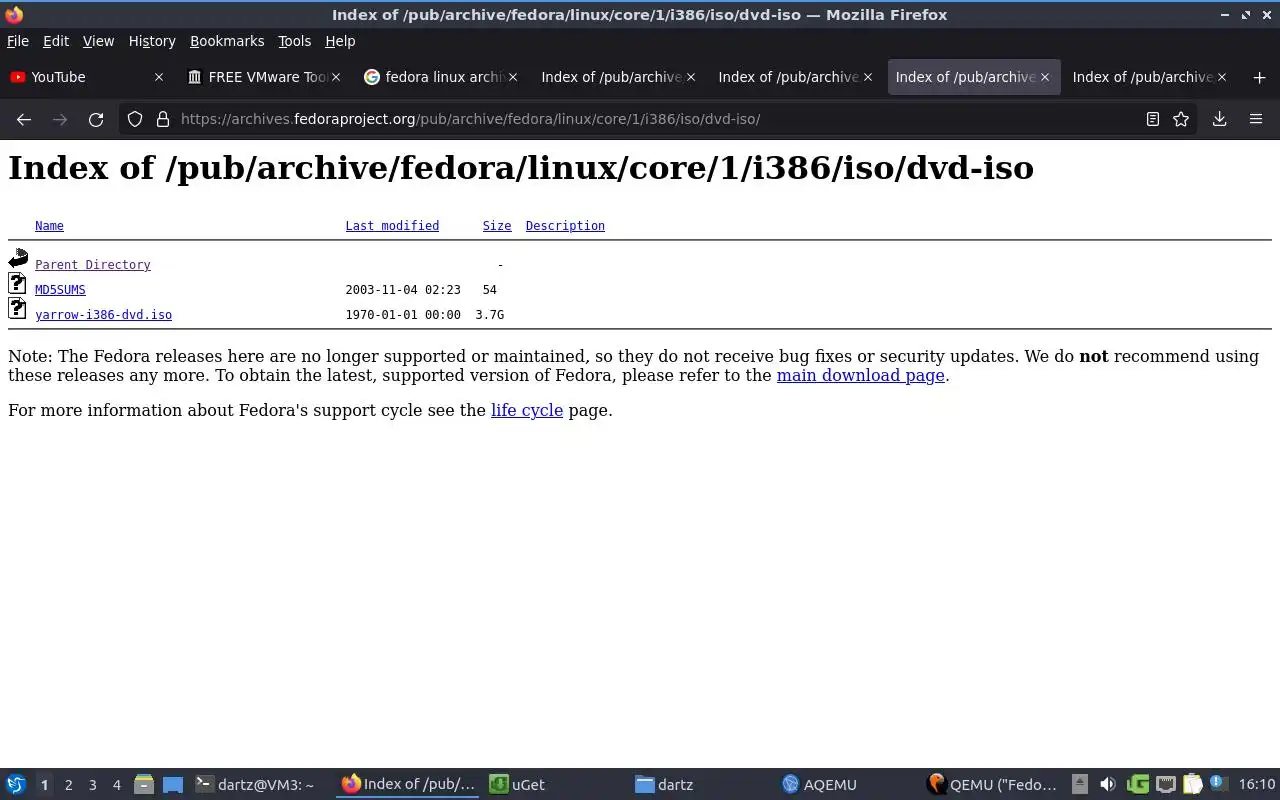Click the MD5SUMS unknown-file icon
Image resolution: width=1280 pixels, height=800 pixels.
(17, 284)
